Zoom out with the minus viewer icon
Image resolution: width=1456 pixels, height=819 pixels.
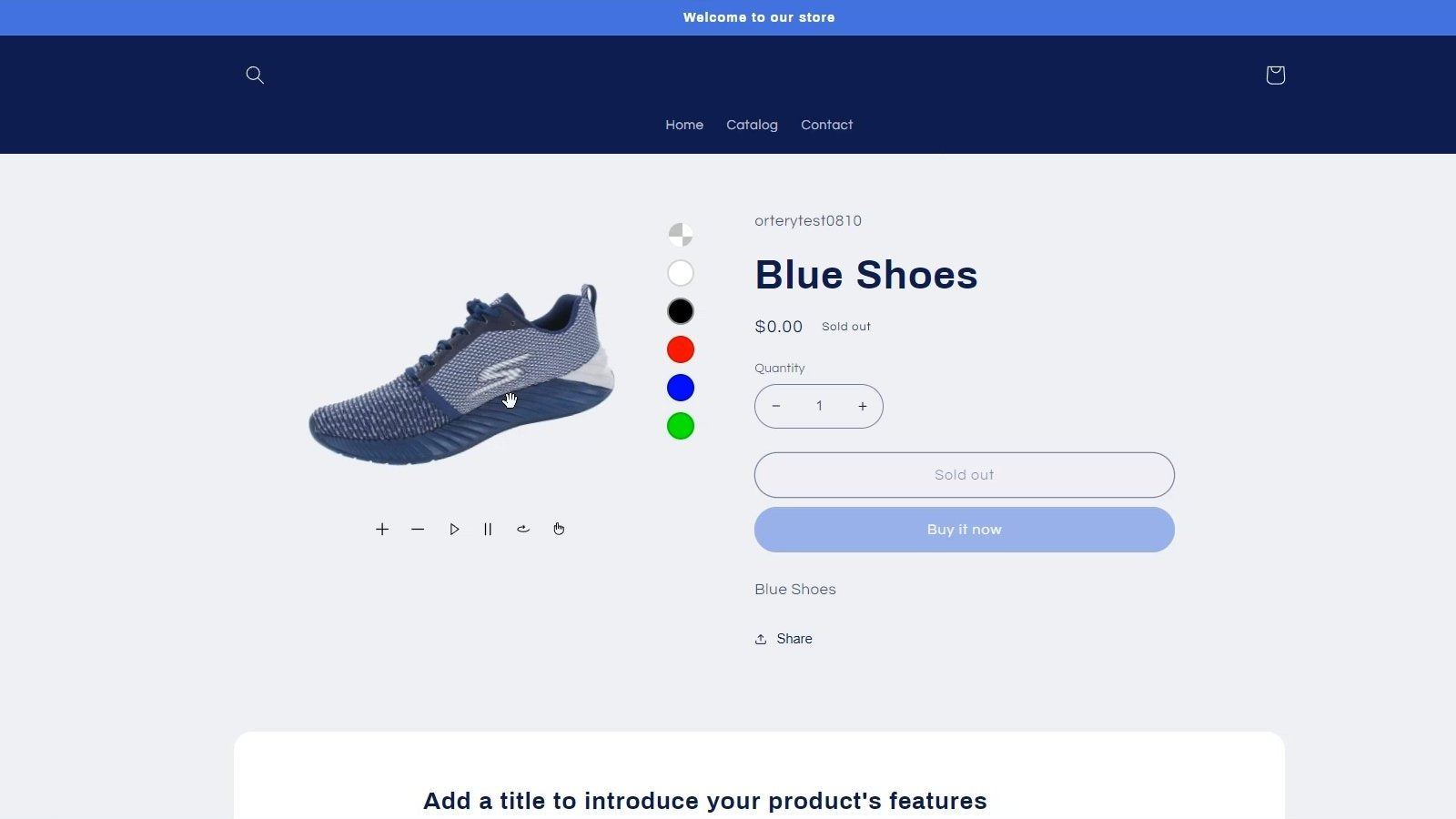(418, 529)
